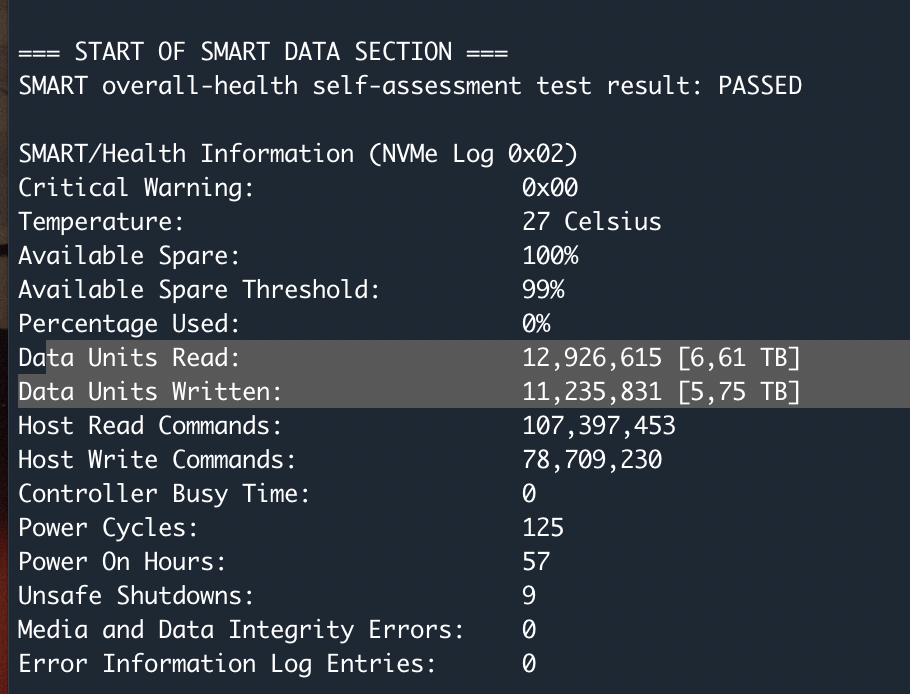Screen dimensions: 910x694
Task: Click the Unsafe Shutdowns value 9
Action: click(x=529, y=595)
